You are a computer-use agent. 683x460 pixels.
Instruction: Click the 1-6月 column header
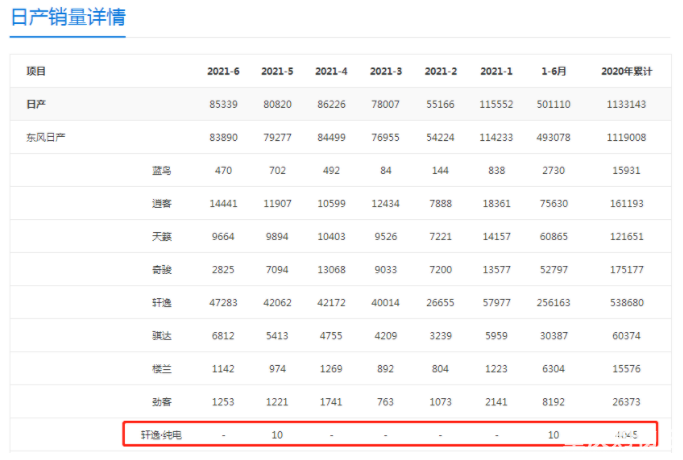553,71
